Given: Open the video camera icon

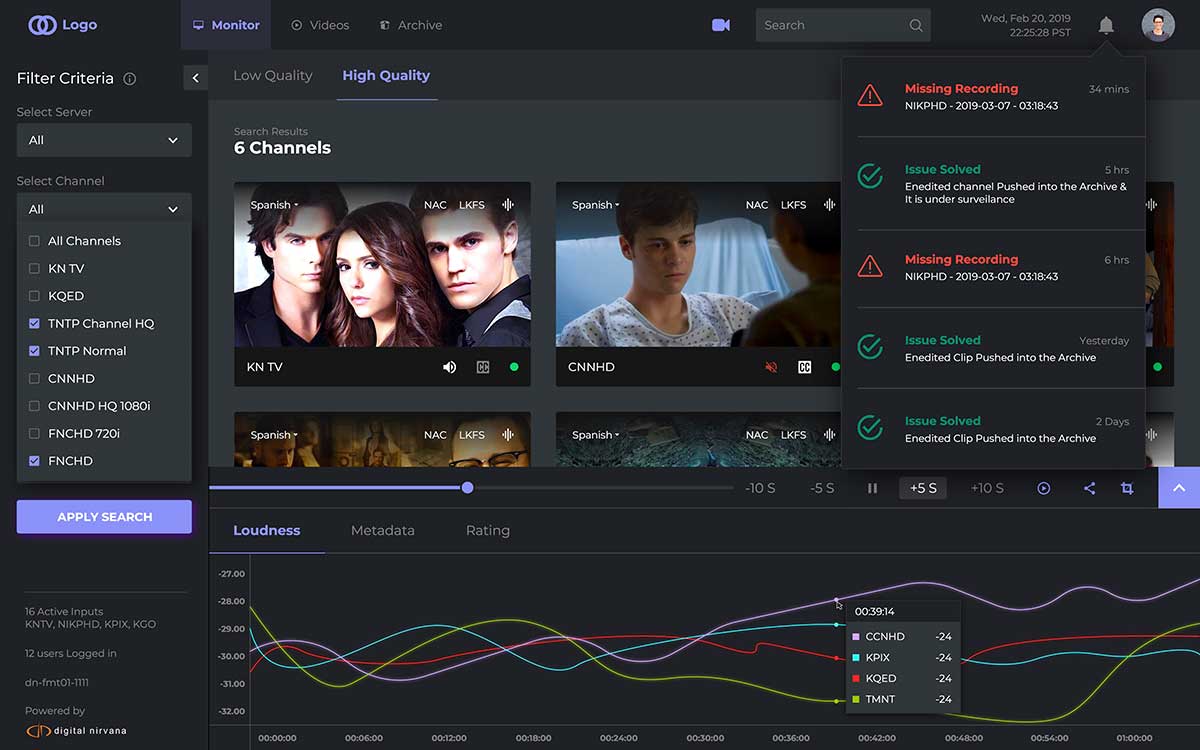Looking at the screenshot, I should [x=720, y=25].
